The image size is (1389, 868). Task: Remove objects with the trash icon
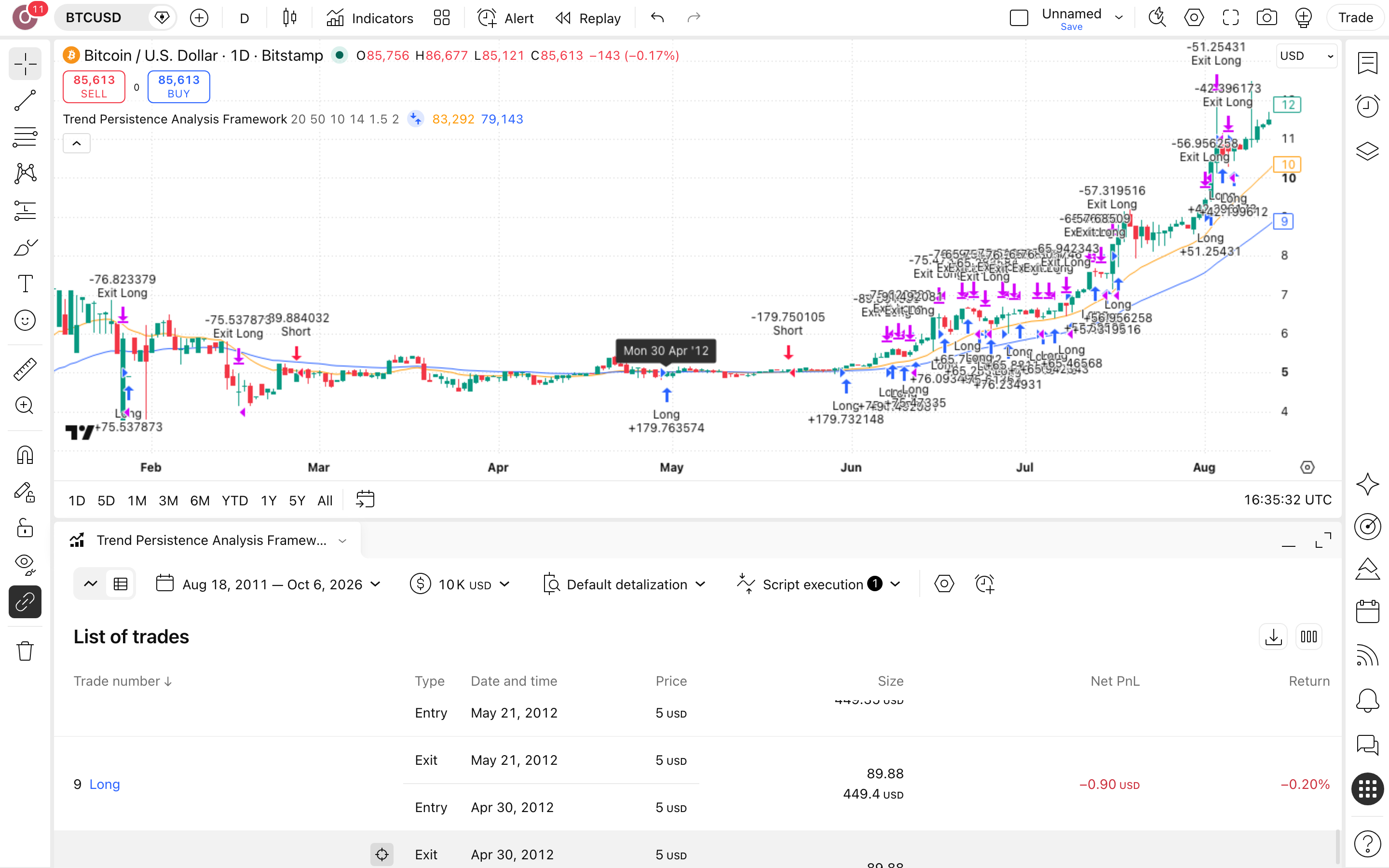[25, 651]
